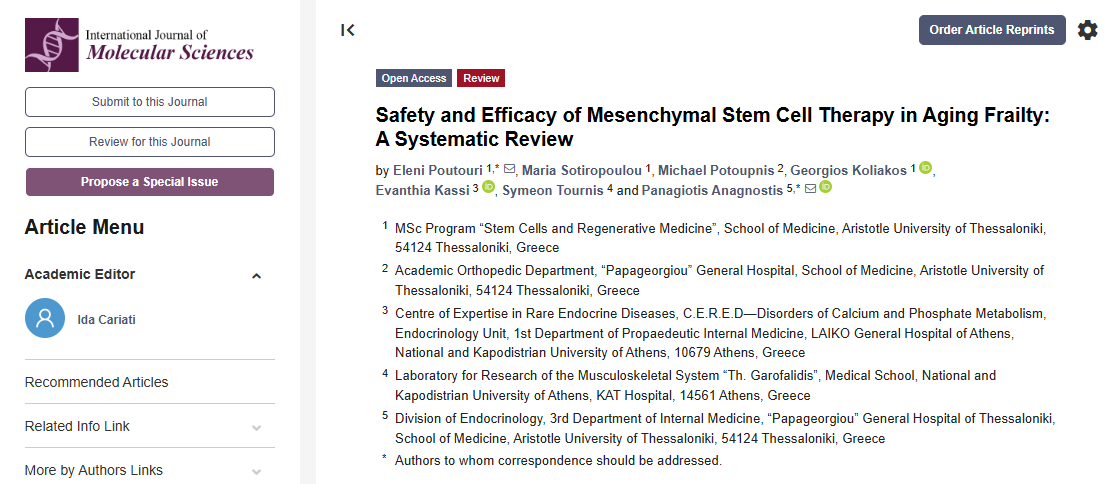
Task: Open author link Maria Sotiropoulou
Action: pyautogui.click(x=582, y=171)
